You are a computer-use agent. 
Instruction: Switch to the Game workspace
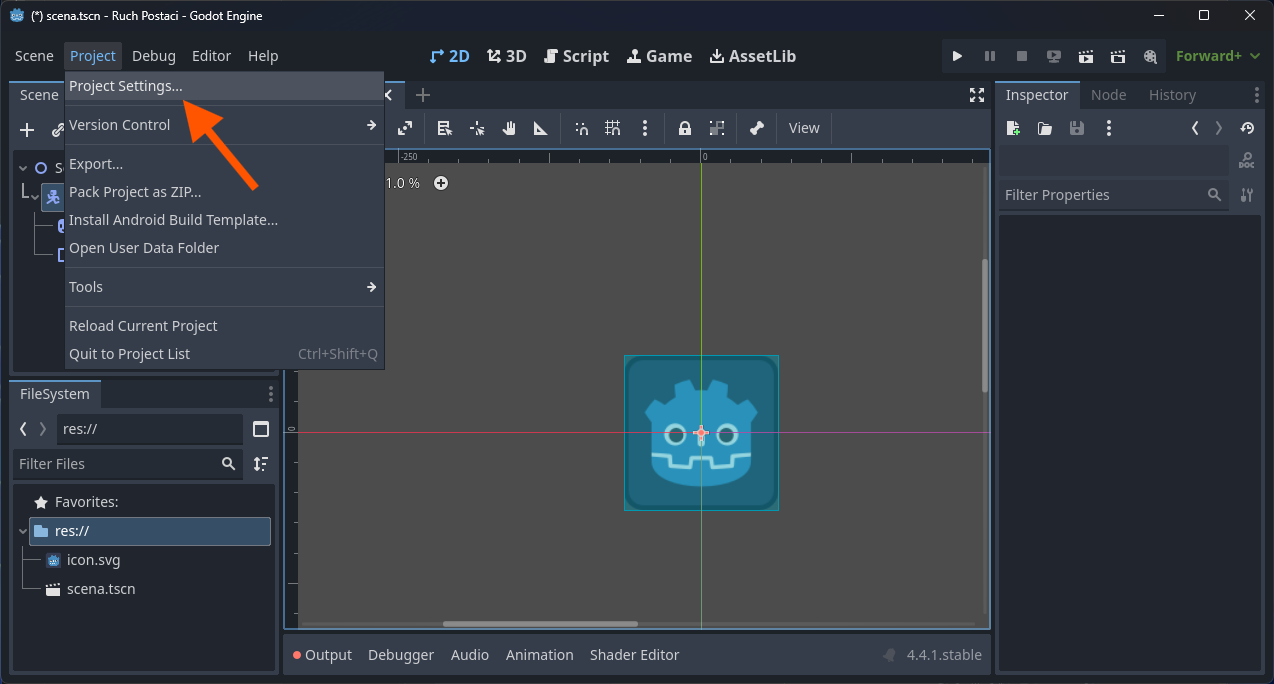pos(659,56)
